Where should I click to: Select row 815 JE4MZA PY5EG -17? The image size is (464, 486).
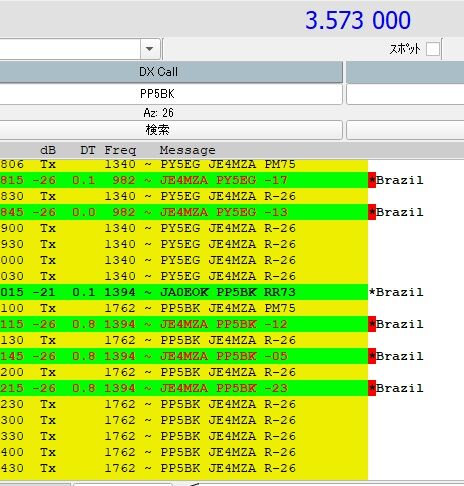tap(184, 180)
